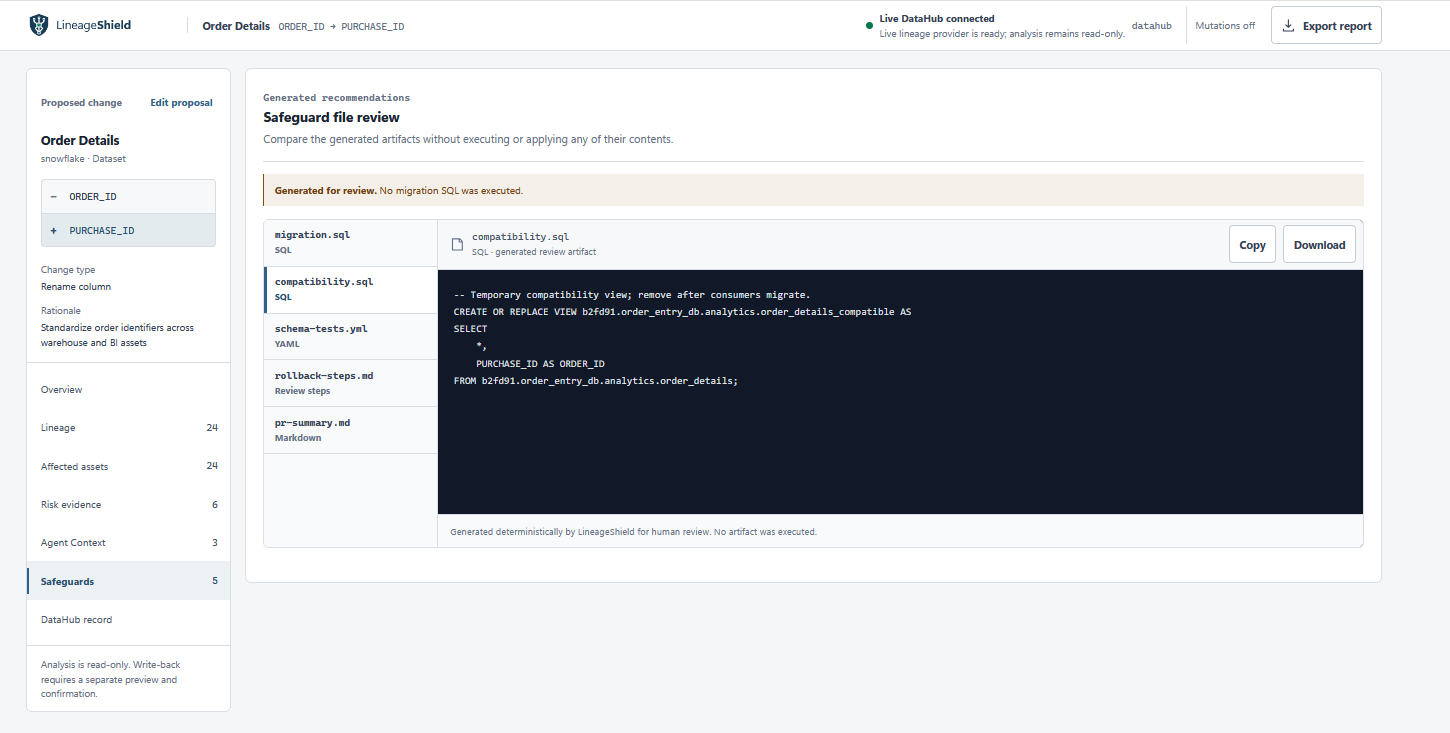The image size is (1450, 733).
Task: Click the FROM b2fd91.order_entry_db code line
Action: (595, 381)
